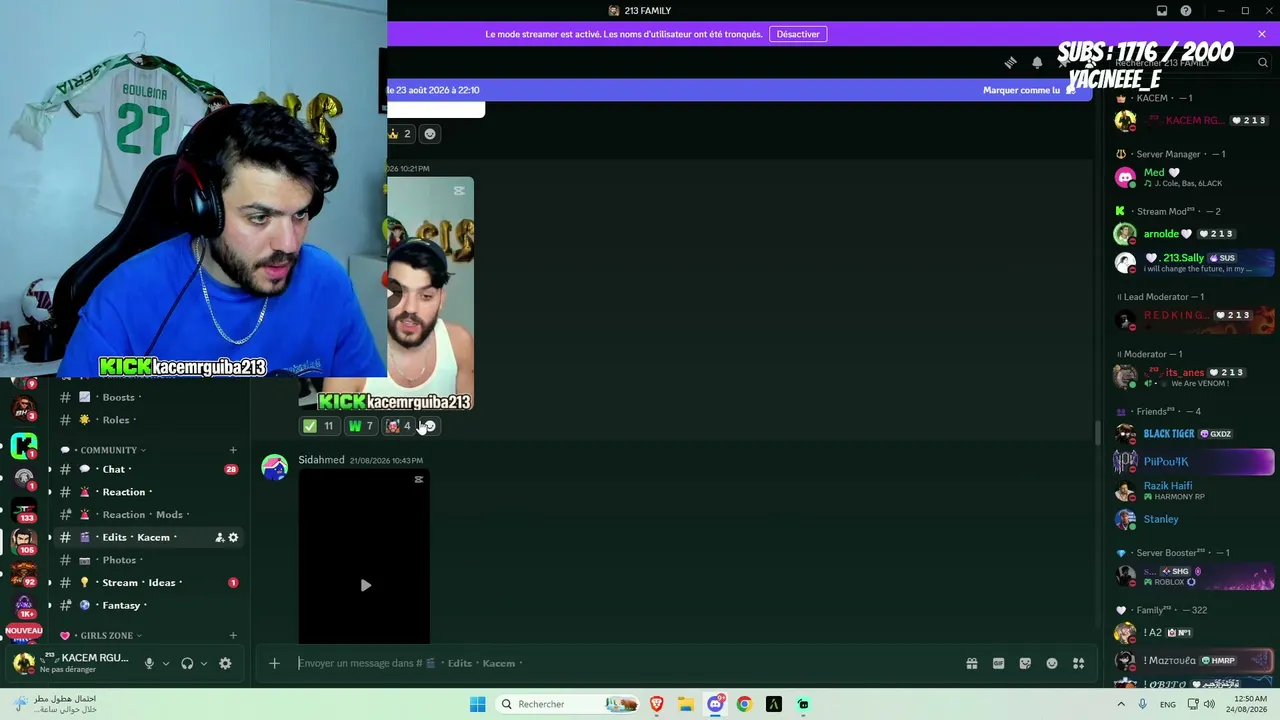Viewport: 1280px width, 720px height.
Task: Open headphone output options arrow
Action: [204, 663]
